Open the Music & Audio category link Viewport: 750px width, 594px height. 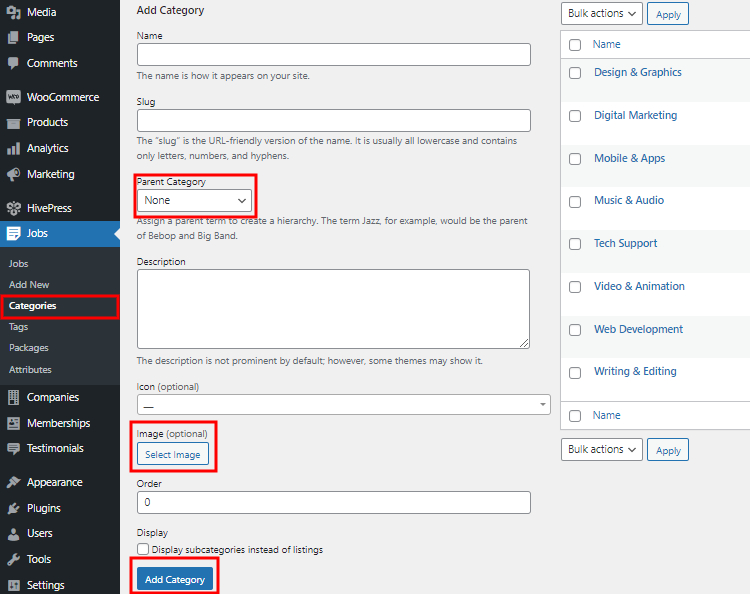point(629,200)
